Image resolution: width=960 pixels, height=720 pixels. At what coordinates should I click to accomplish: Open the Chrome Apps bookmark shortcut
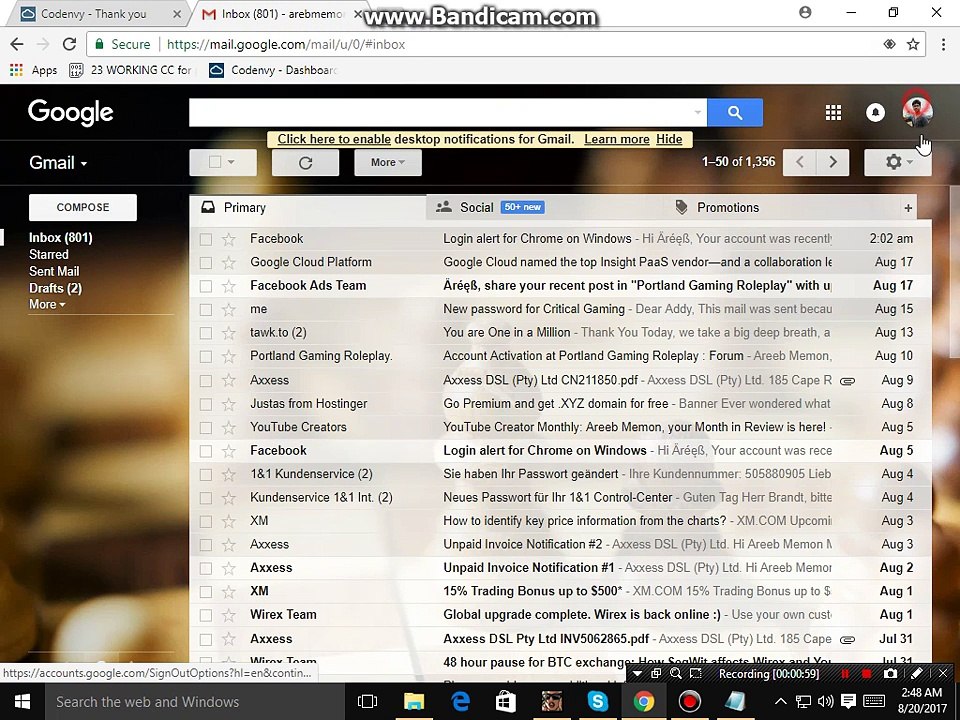[34, 70]
